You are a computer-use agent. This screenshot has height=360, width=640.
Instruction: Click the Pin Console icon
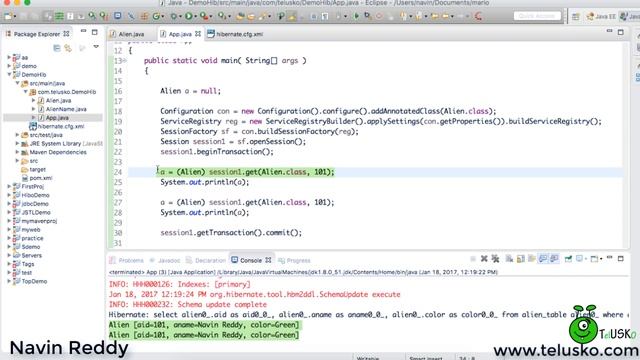568,259
